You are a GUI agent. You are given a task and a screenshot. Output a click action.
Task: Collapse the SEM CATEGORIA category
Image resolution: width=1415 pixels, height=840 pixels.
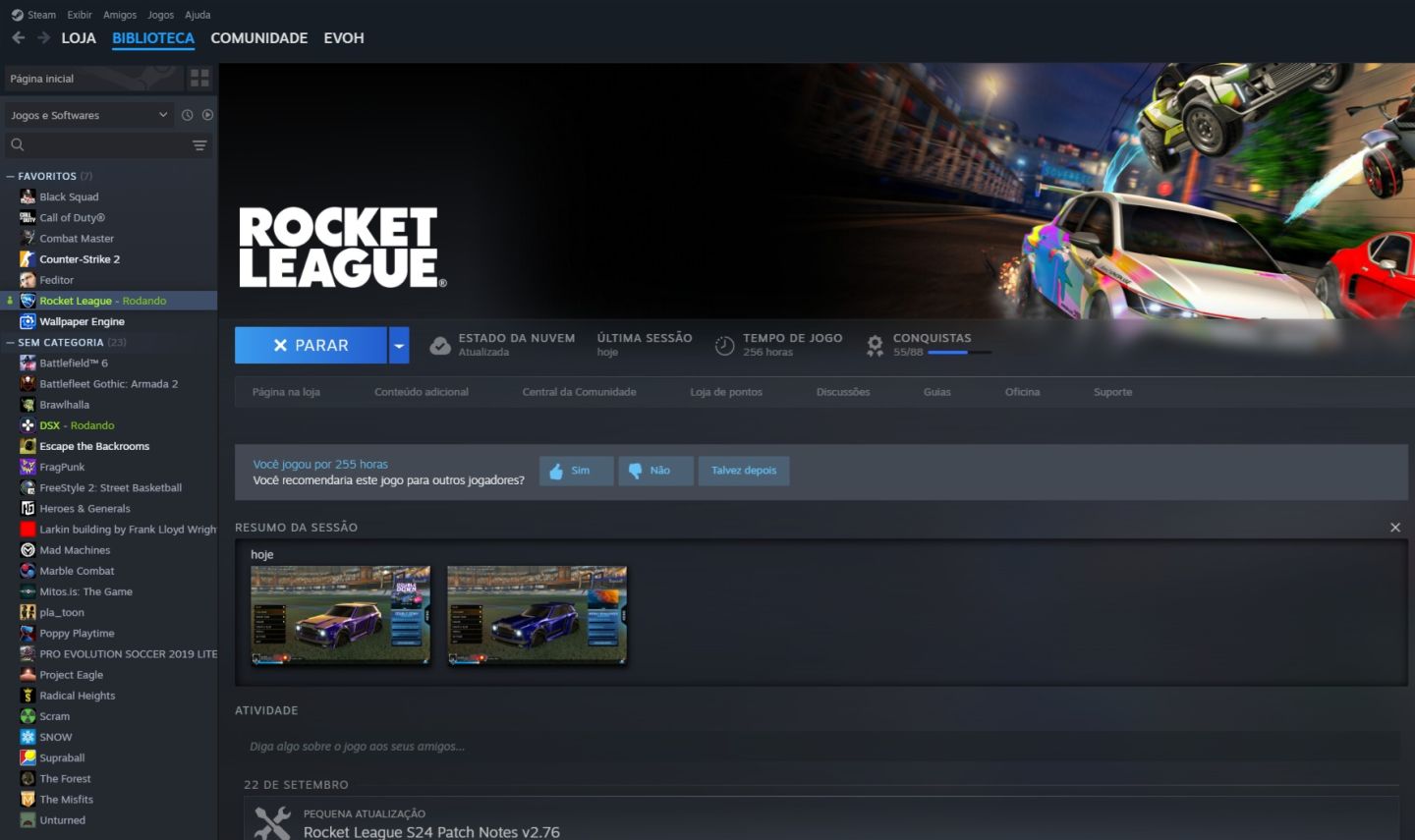click(10, 343)
